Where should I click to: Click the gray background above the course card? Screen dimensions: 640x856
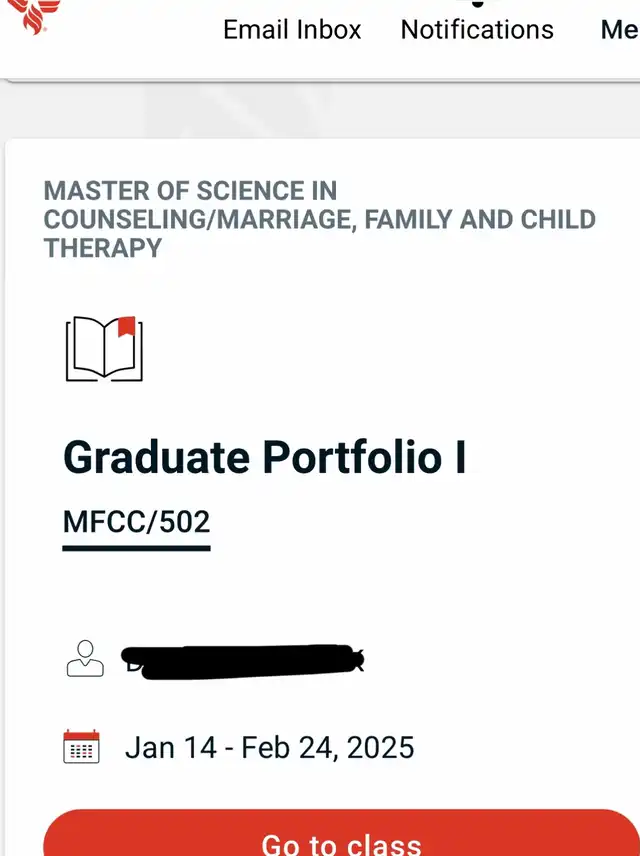click(x=320, y=112)
